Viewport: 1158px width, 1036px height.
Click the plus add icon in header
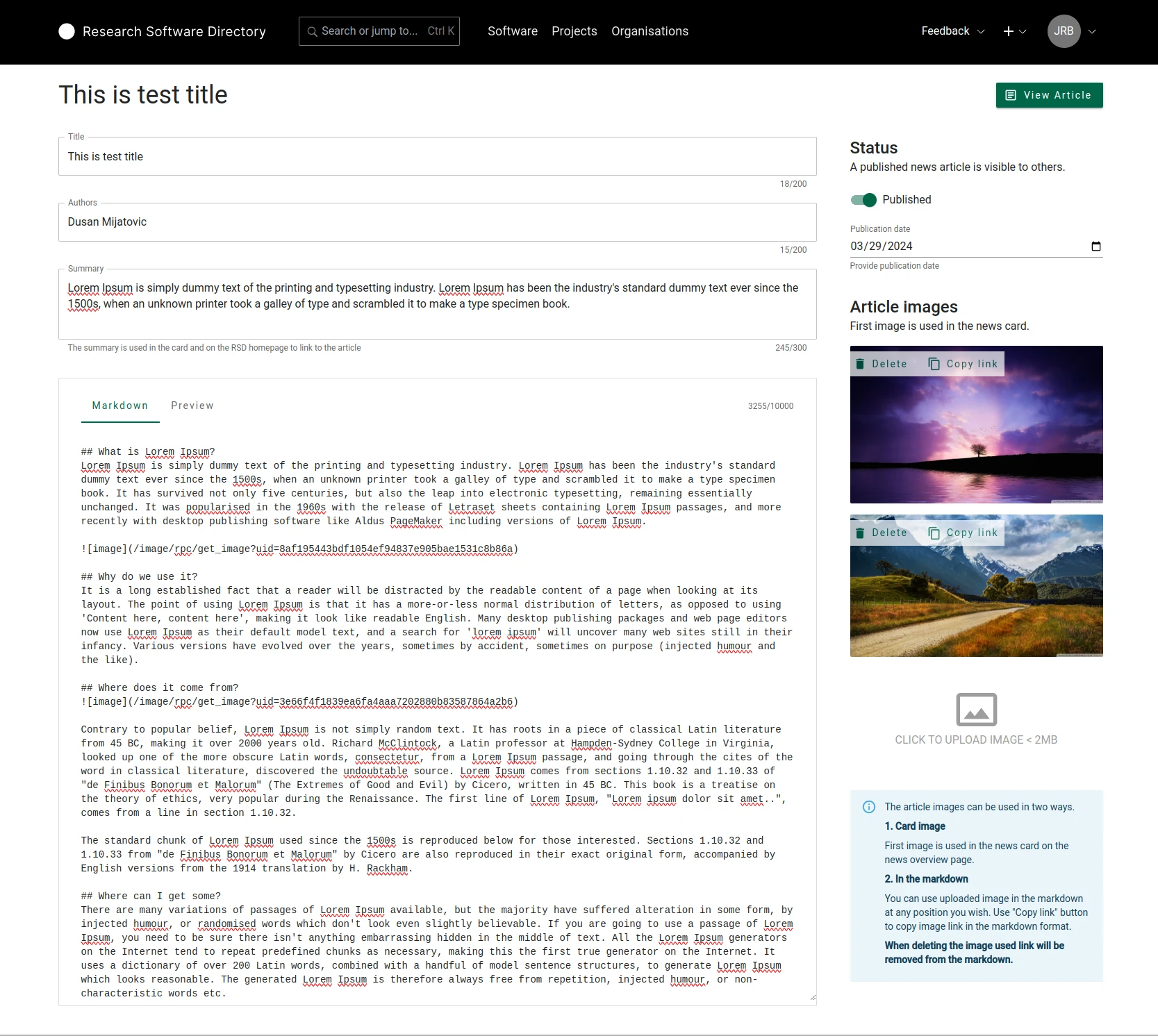(x=1008, y=31)
